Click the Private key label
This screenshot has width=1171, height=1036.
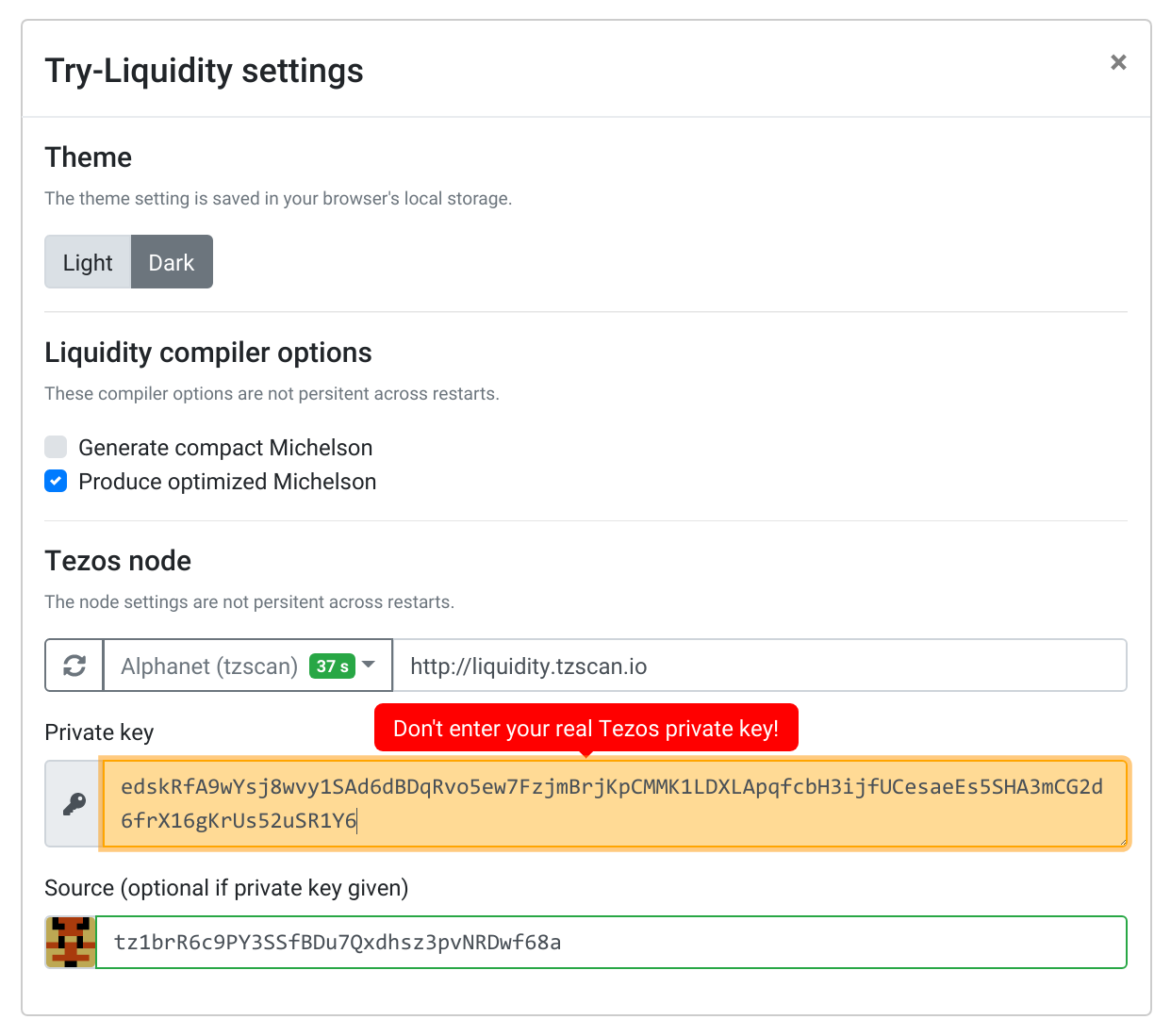99,732
